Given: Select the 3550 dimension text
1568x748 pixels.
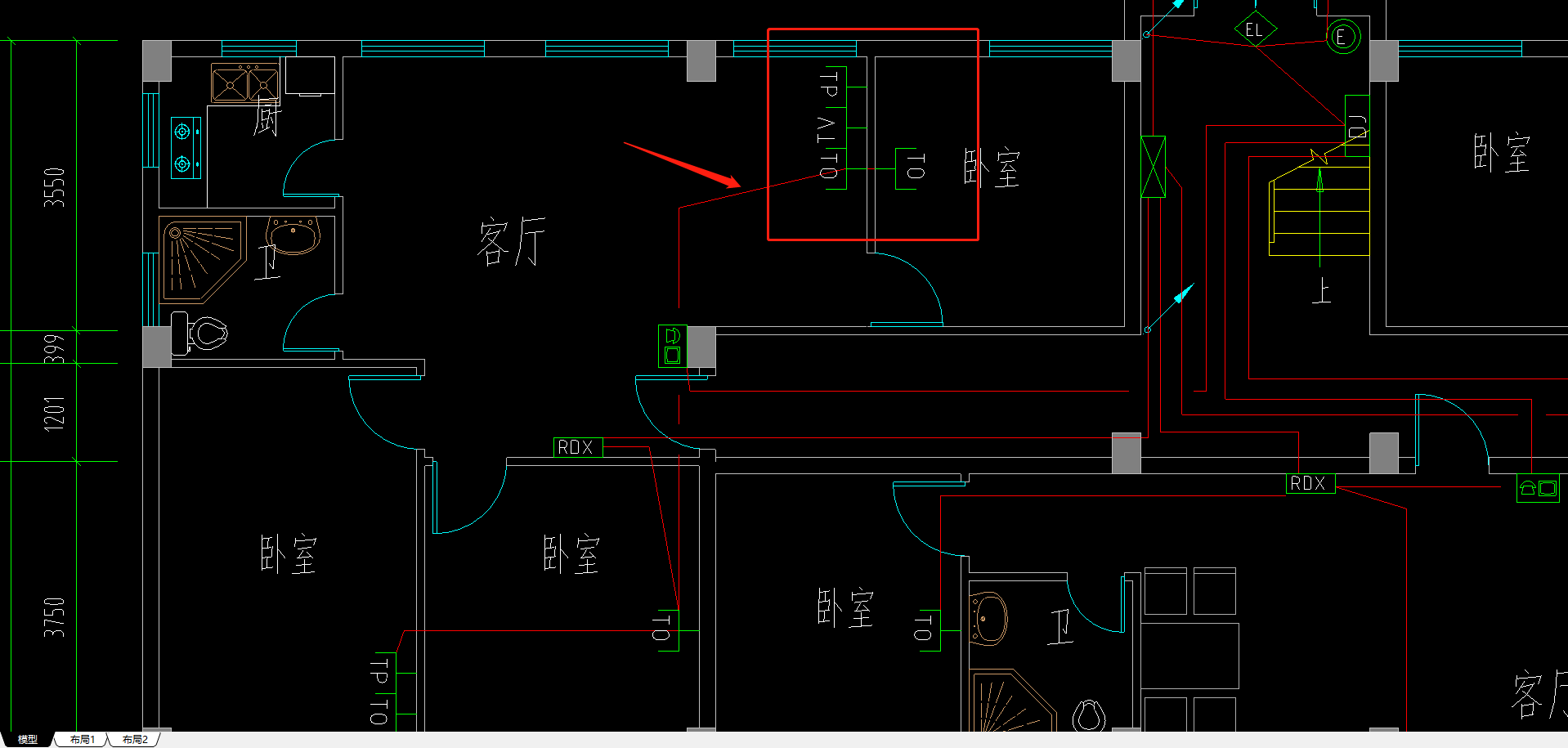Looking at the screenshot, I should pos(54,187).
